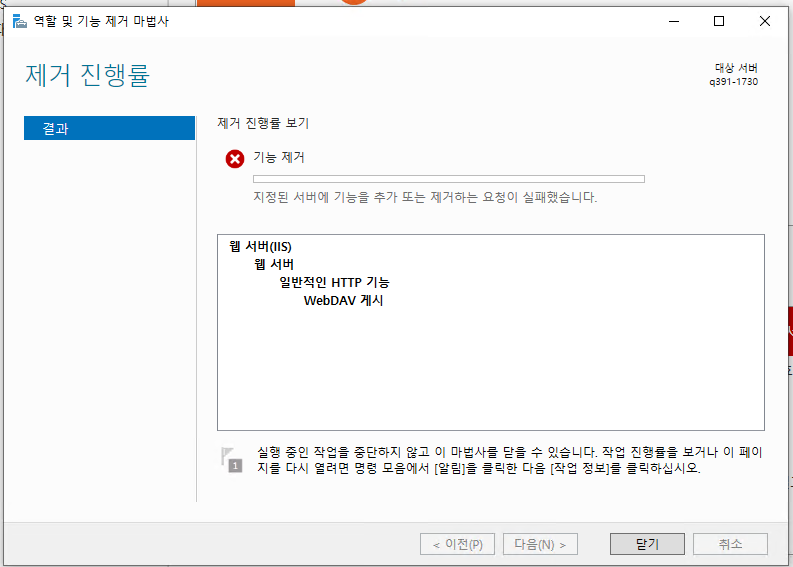Click the red error icon beside 기능 제거
This screenshot has height=567, width=793.
tap(235, 159)
